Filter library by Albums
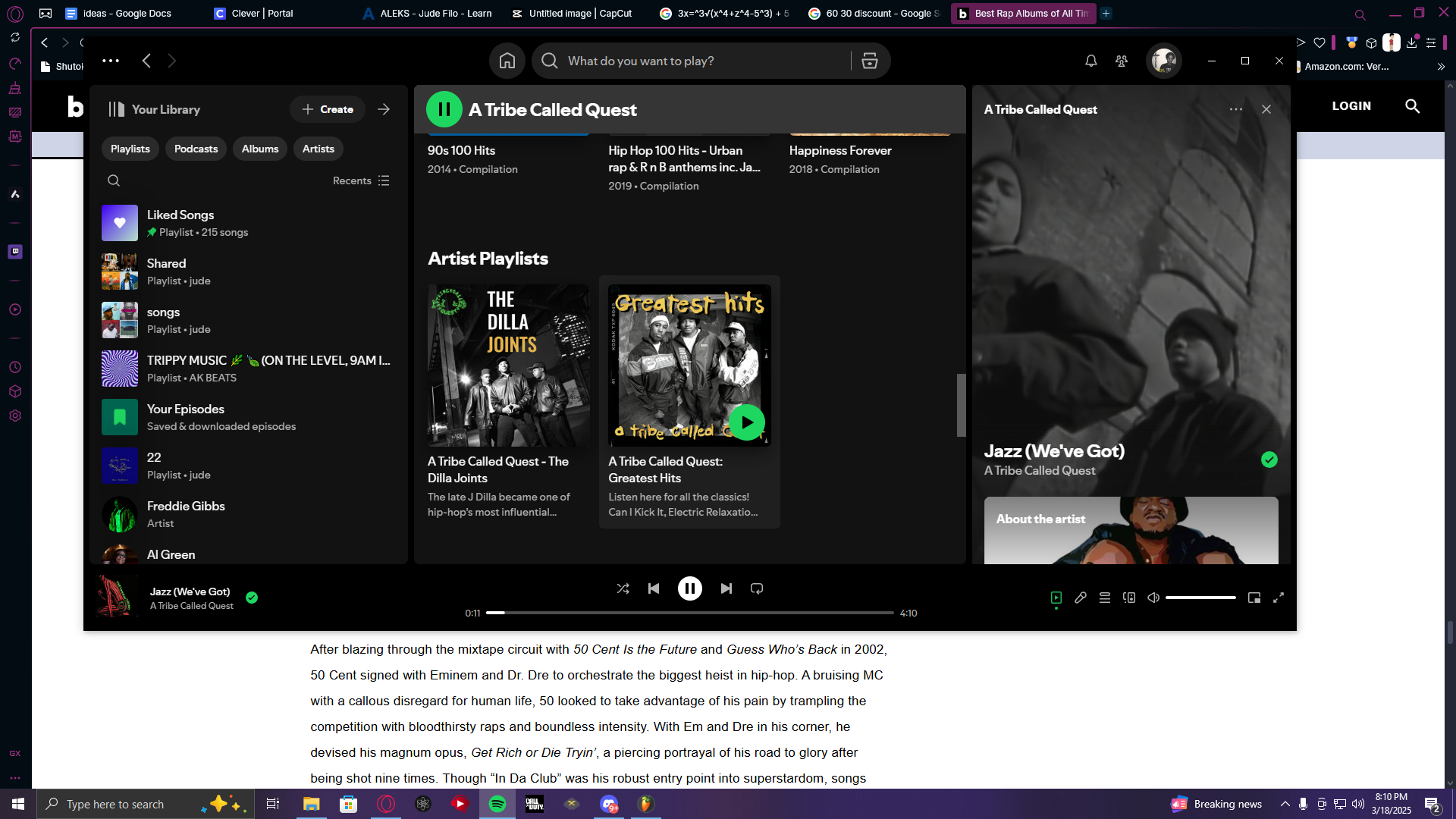 [260, 149]
